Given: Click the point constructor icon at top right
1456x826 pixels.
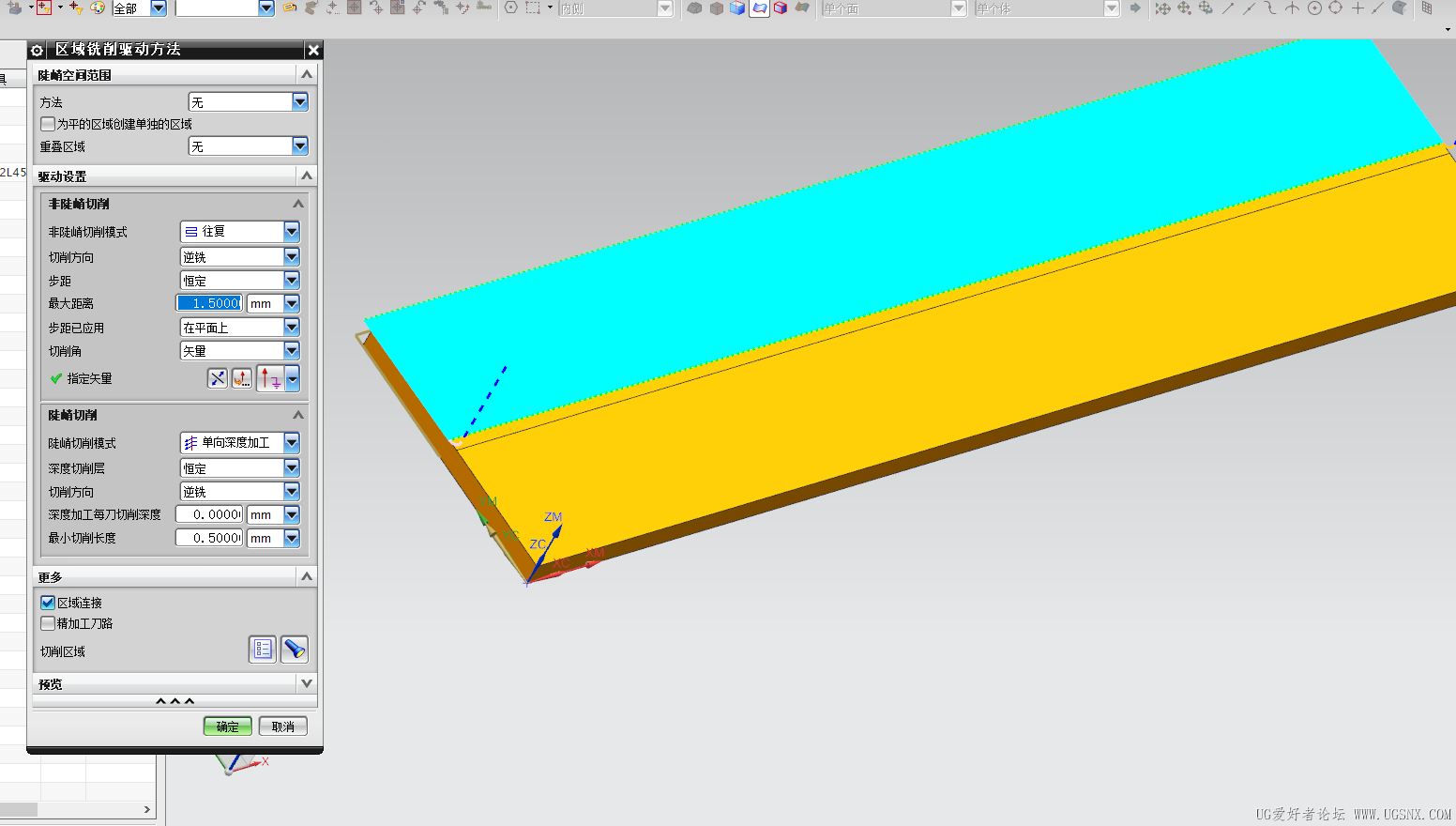Looking at the screenshot, I should [1357, 9].
